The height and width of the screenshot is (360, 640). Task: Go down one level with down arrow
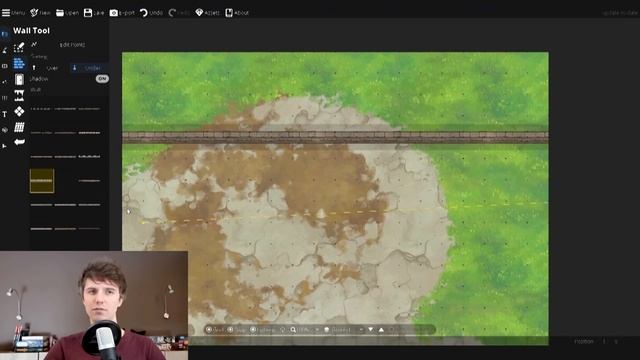tap(371, 330)
